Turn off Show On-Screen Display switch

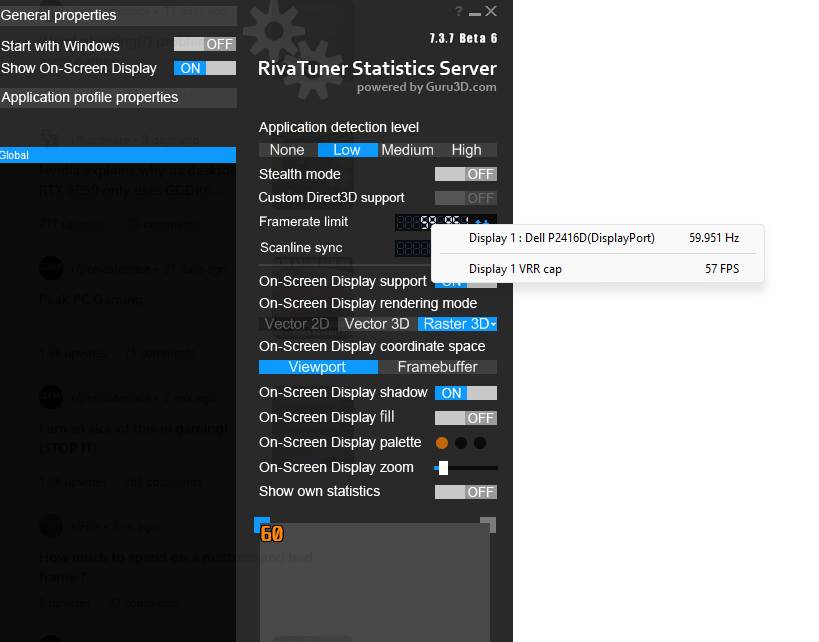205,68
